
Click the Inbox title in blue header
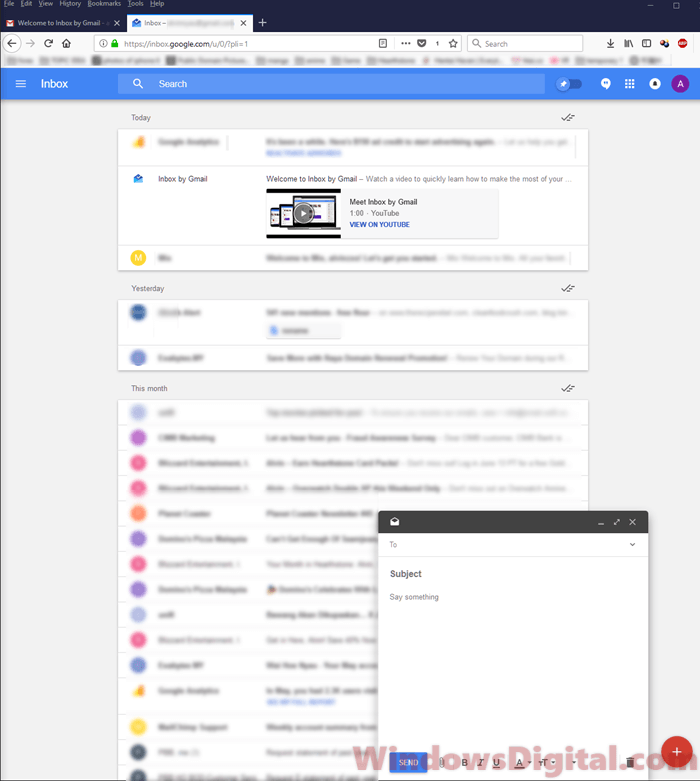[54, 84]
